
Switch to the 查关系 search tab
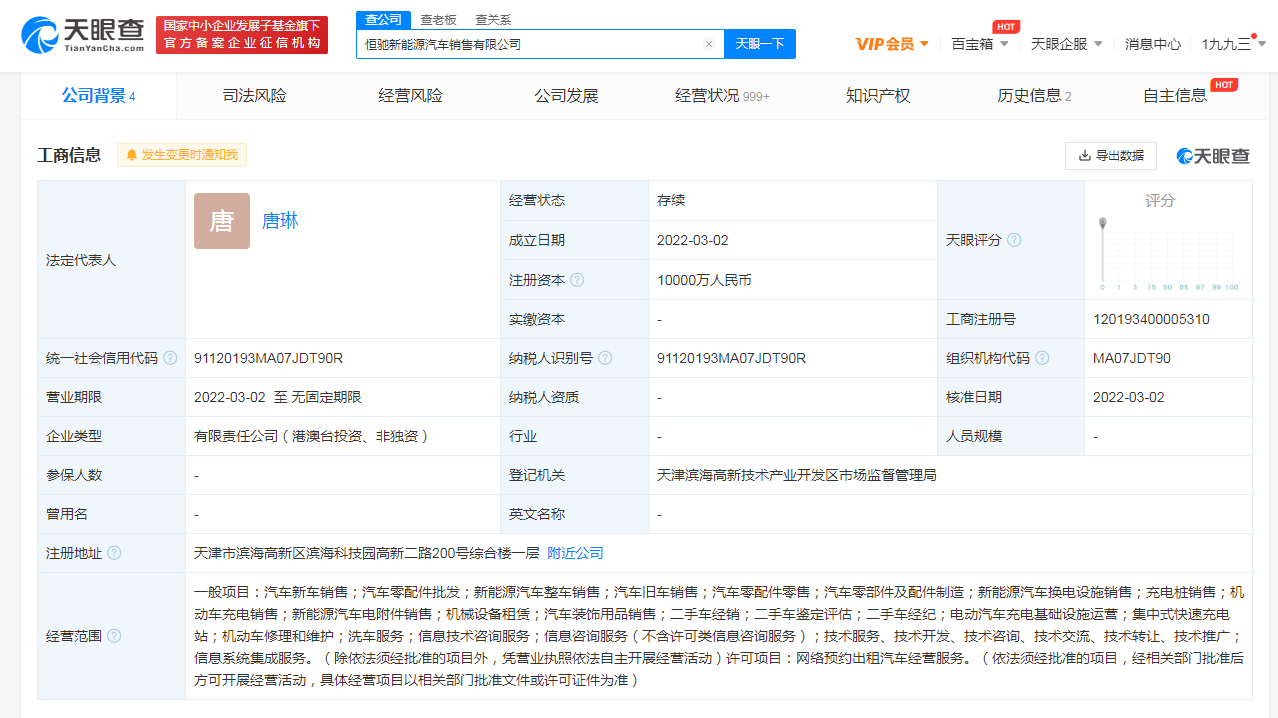[x=493, y=20]
